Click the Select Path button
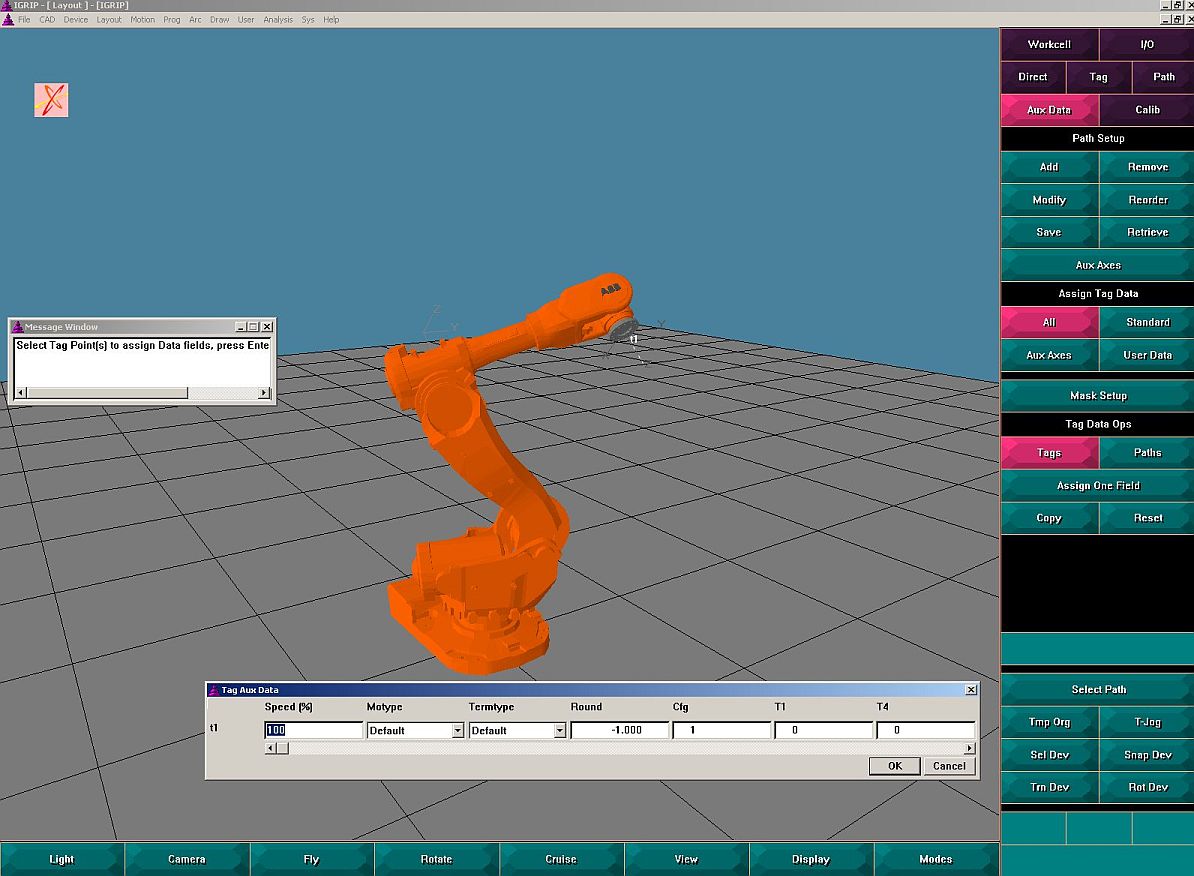1194x876 pixels. [x=1097, y=689]
